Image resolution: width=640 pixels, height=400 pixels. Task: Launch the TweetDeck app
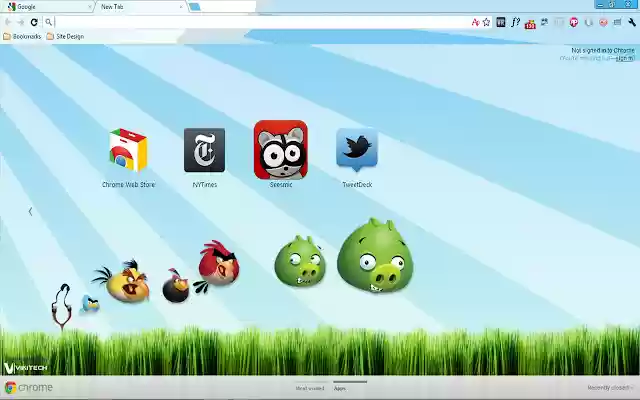pyautogui.click(x=357, y=150)
